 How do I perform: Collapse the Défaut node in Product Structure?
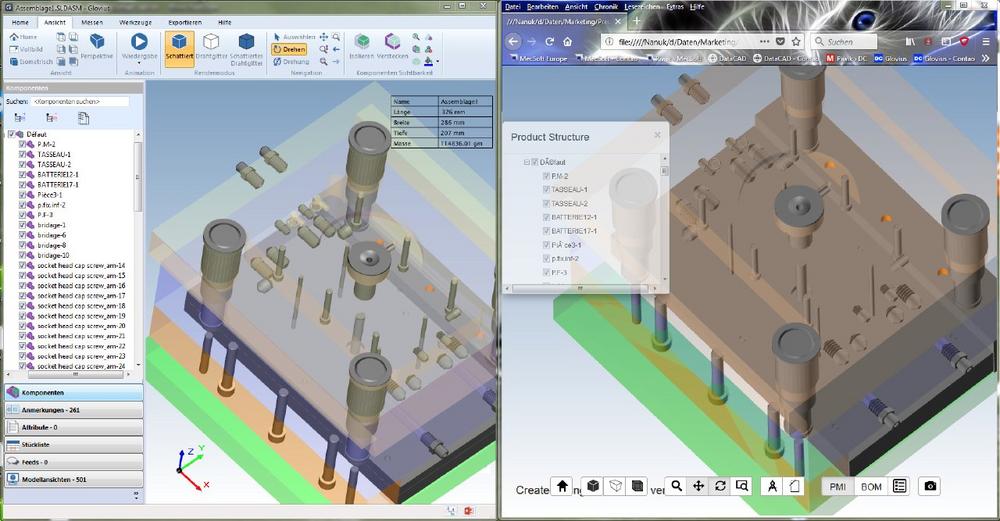pos(527,162)
